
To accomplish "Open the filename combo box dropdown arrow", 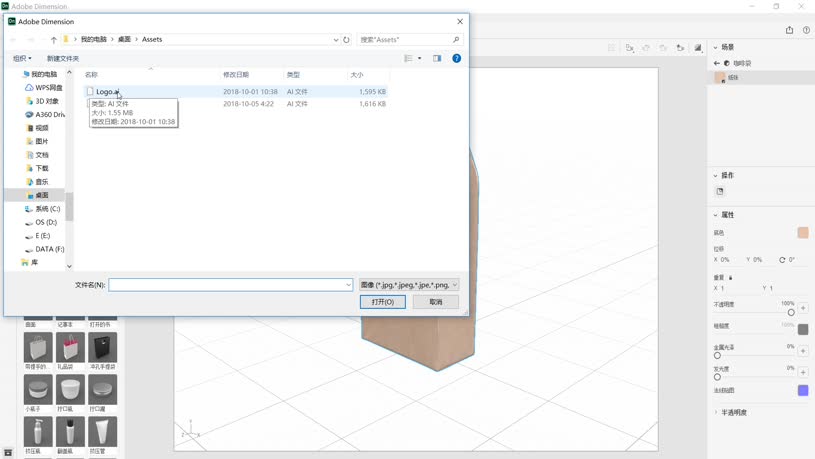I will (348, 285).
